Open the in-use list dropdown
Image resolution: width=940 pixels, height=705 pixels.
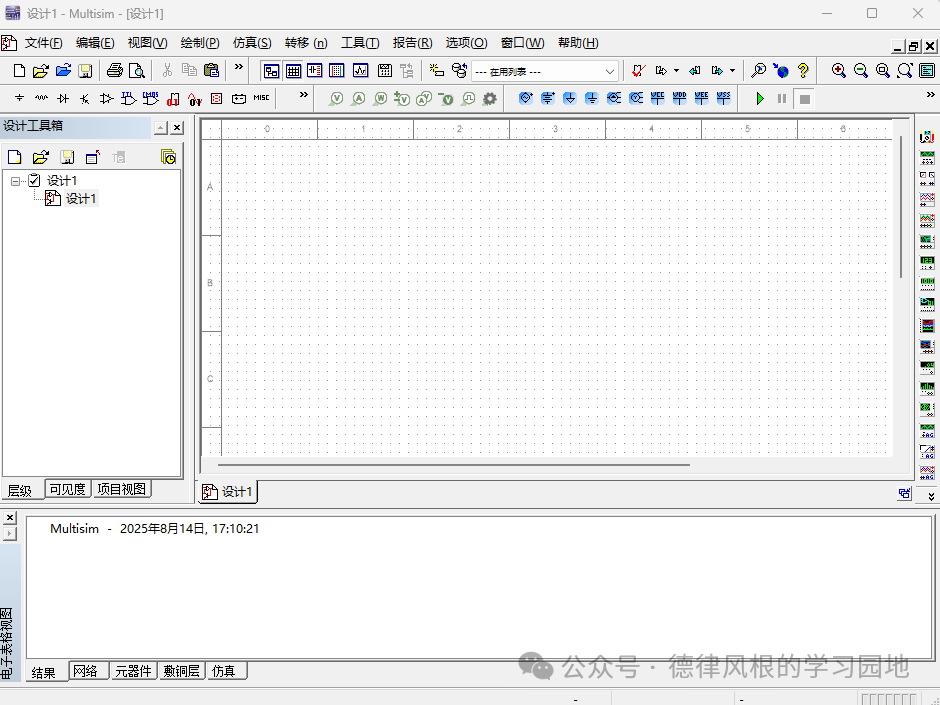610,71
